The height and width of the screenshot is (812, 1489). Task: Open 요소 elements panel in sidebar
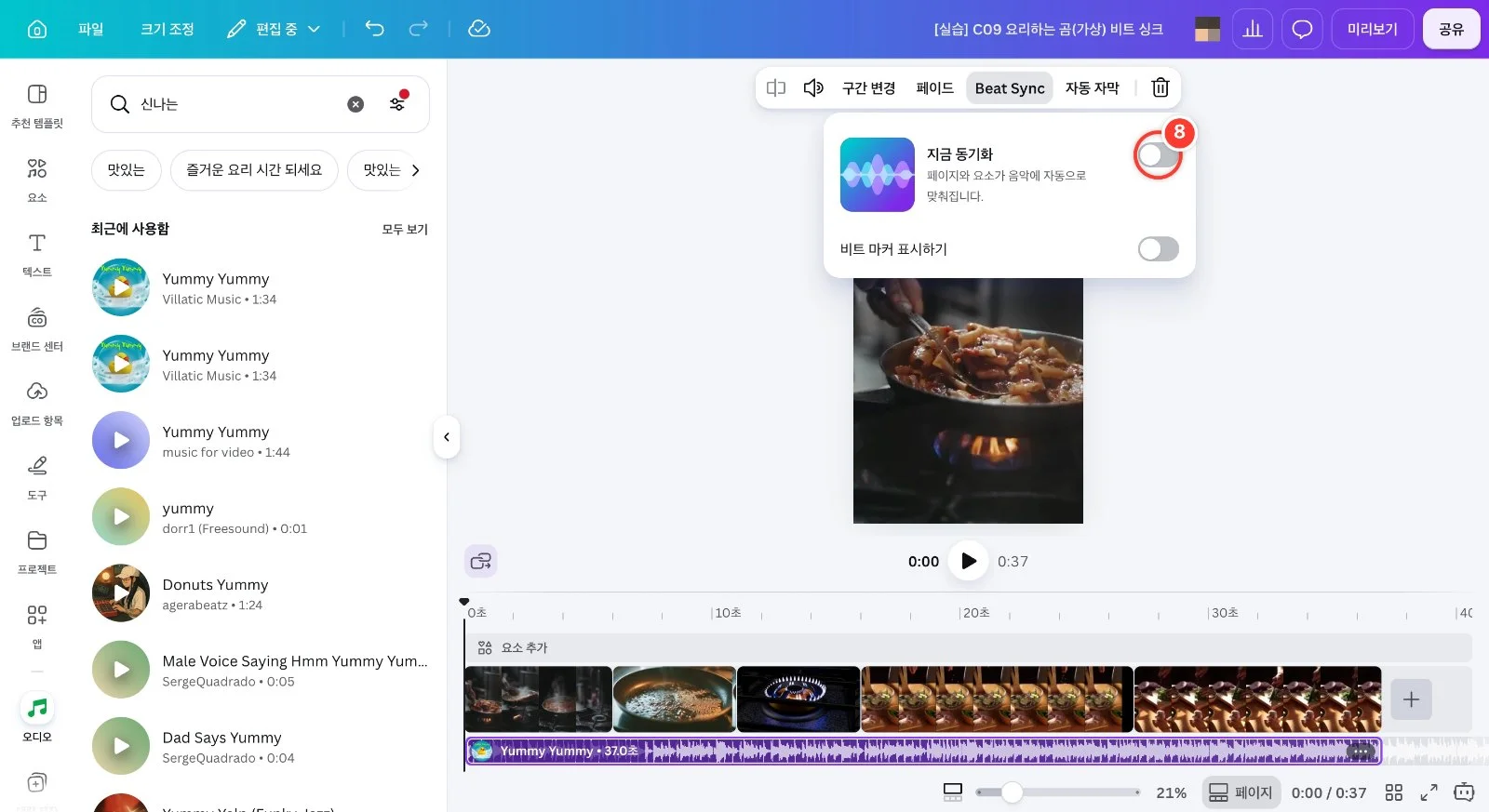coord(37,180)
